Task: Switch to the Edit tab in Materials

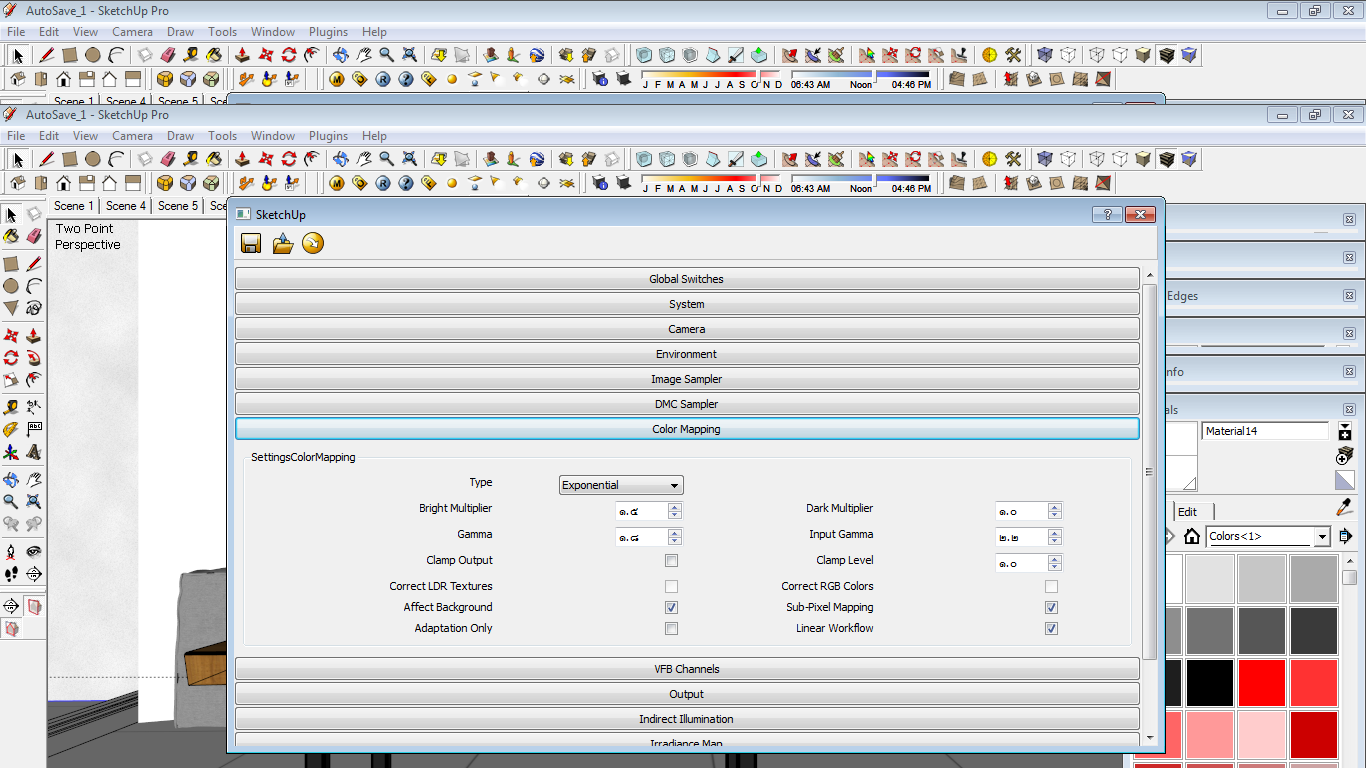Action: pos(1187,512)
